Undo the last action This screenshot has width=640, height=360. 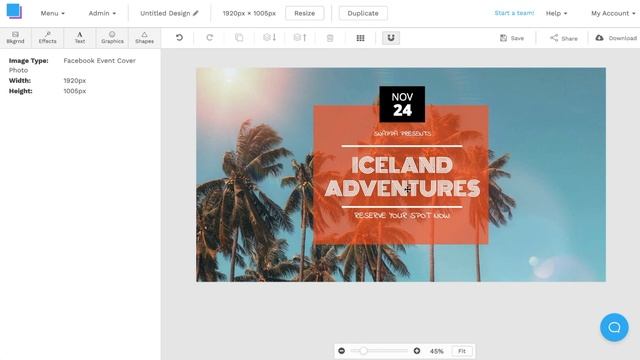click(x=179, y=38)
